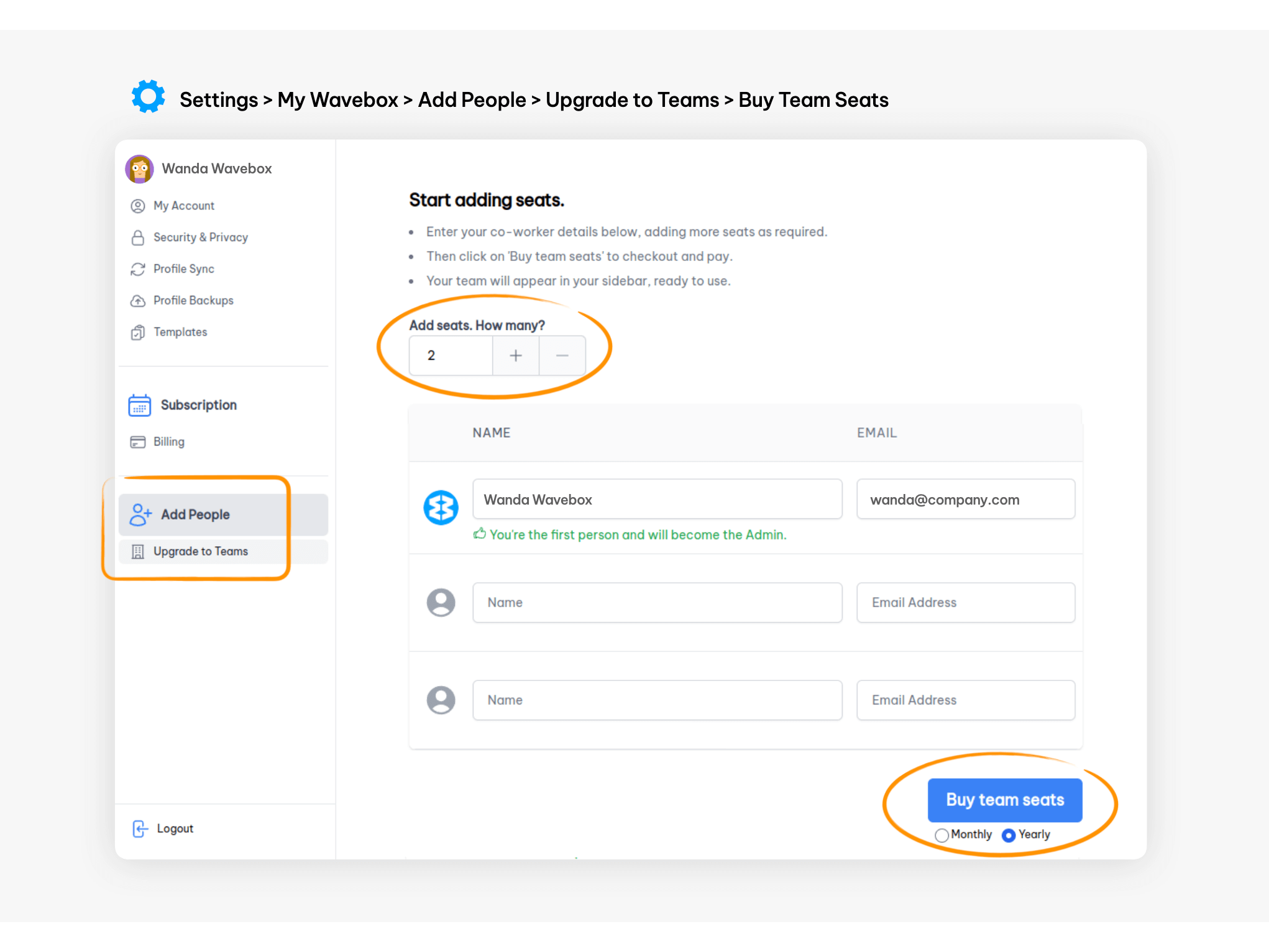Click the Yearly label text
Image resolution: width=1269 pixels, height=952 pixels.
coord(1034,835)
